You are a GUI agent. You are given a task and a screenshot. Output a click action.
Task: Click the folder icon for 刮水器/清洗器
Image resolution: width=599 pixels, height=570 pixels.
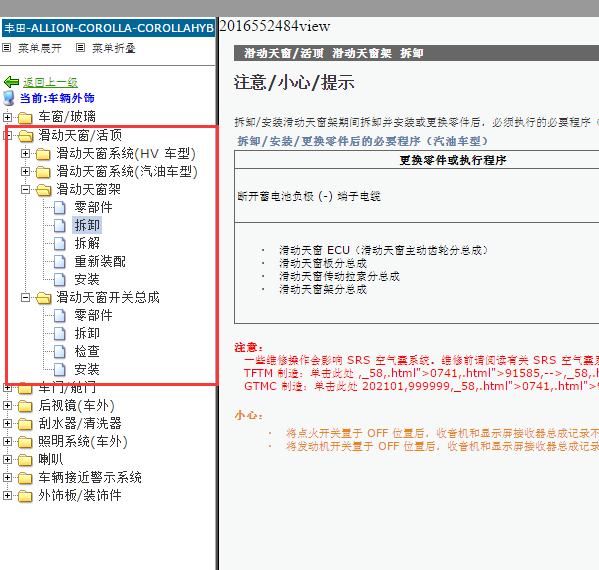pyautogui.click(x=25, y=424)
